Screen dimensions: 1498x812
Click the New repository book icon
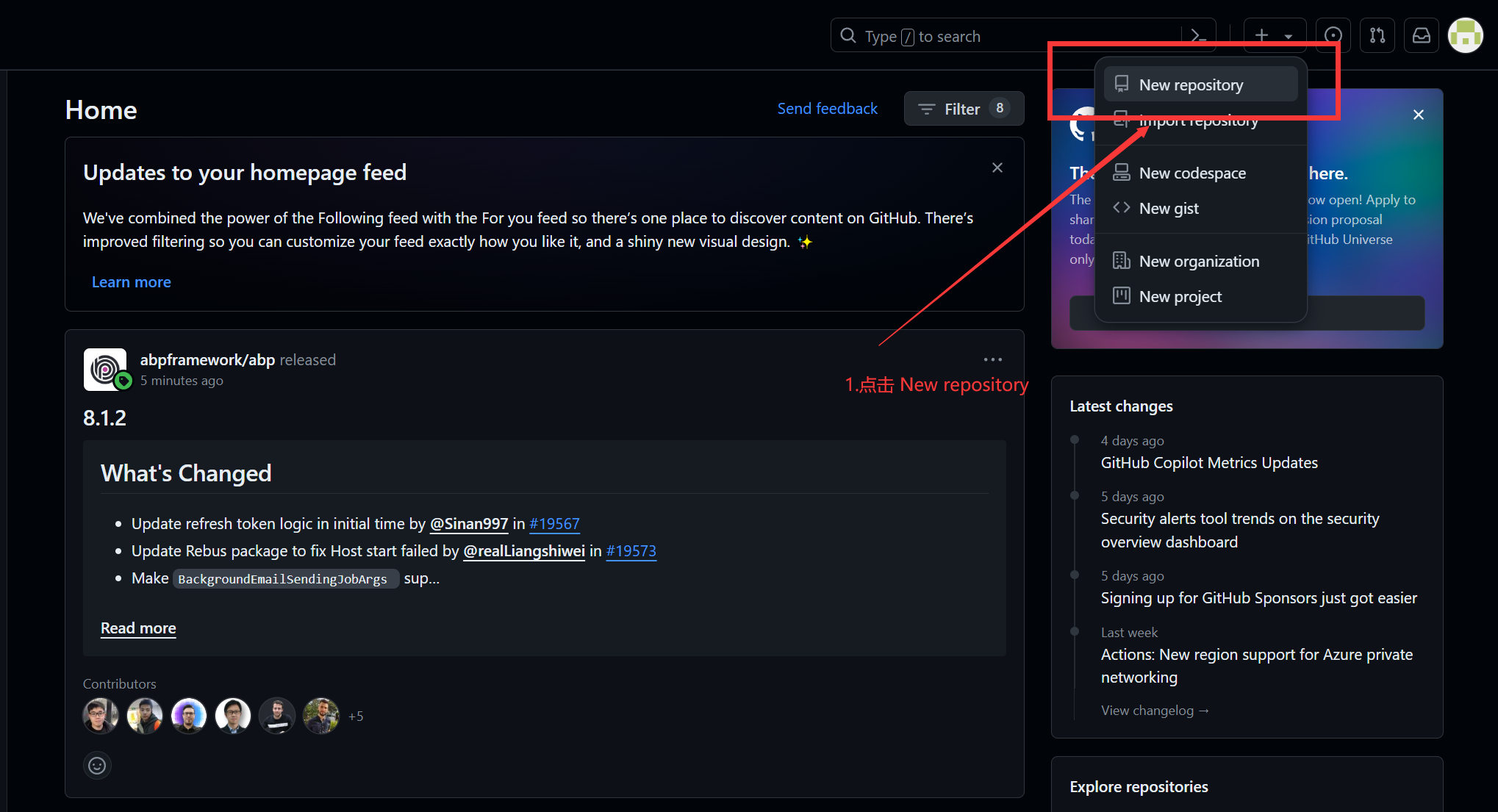[x=1122, y=84]
